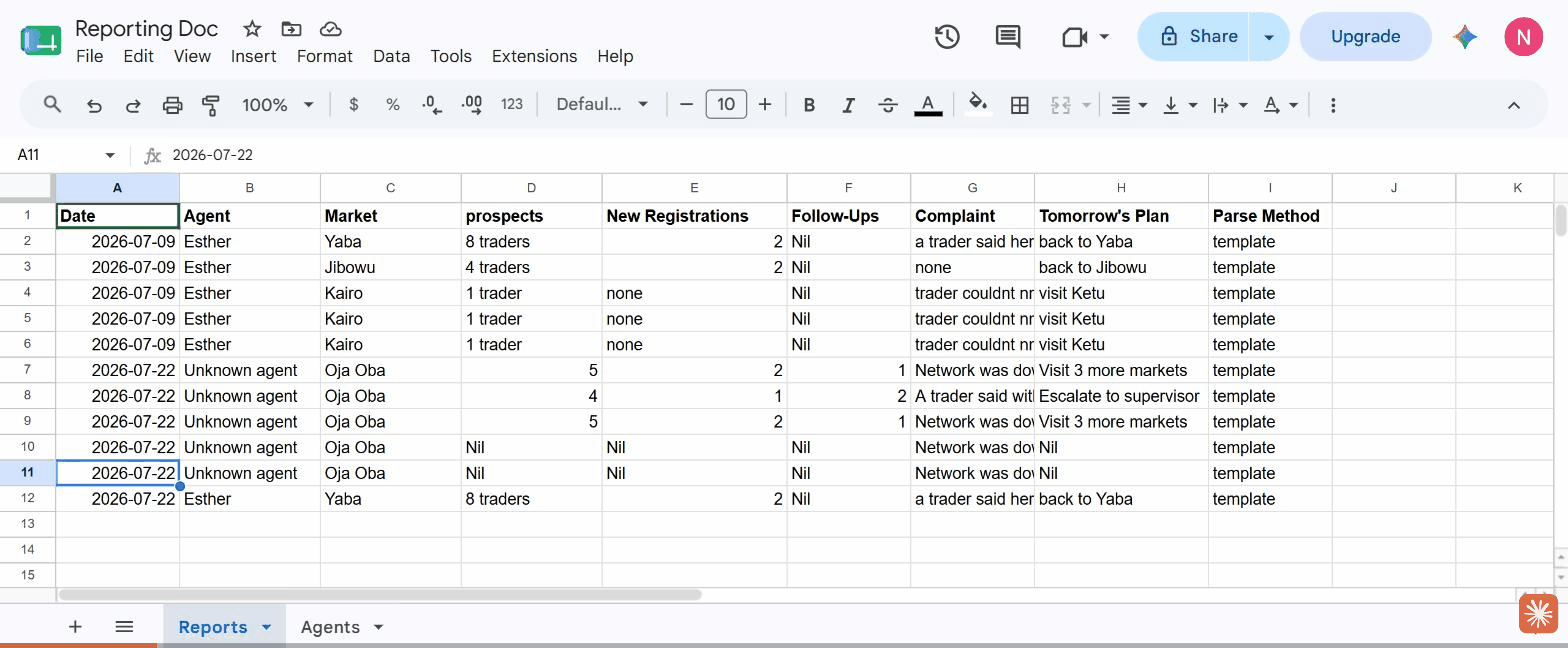Open more toolbar options three dots
The height and width of the screenshot is (648, 1568).
click(1332, 104)
